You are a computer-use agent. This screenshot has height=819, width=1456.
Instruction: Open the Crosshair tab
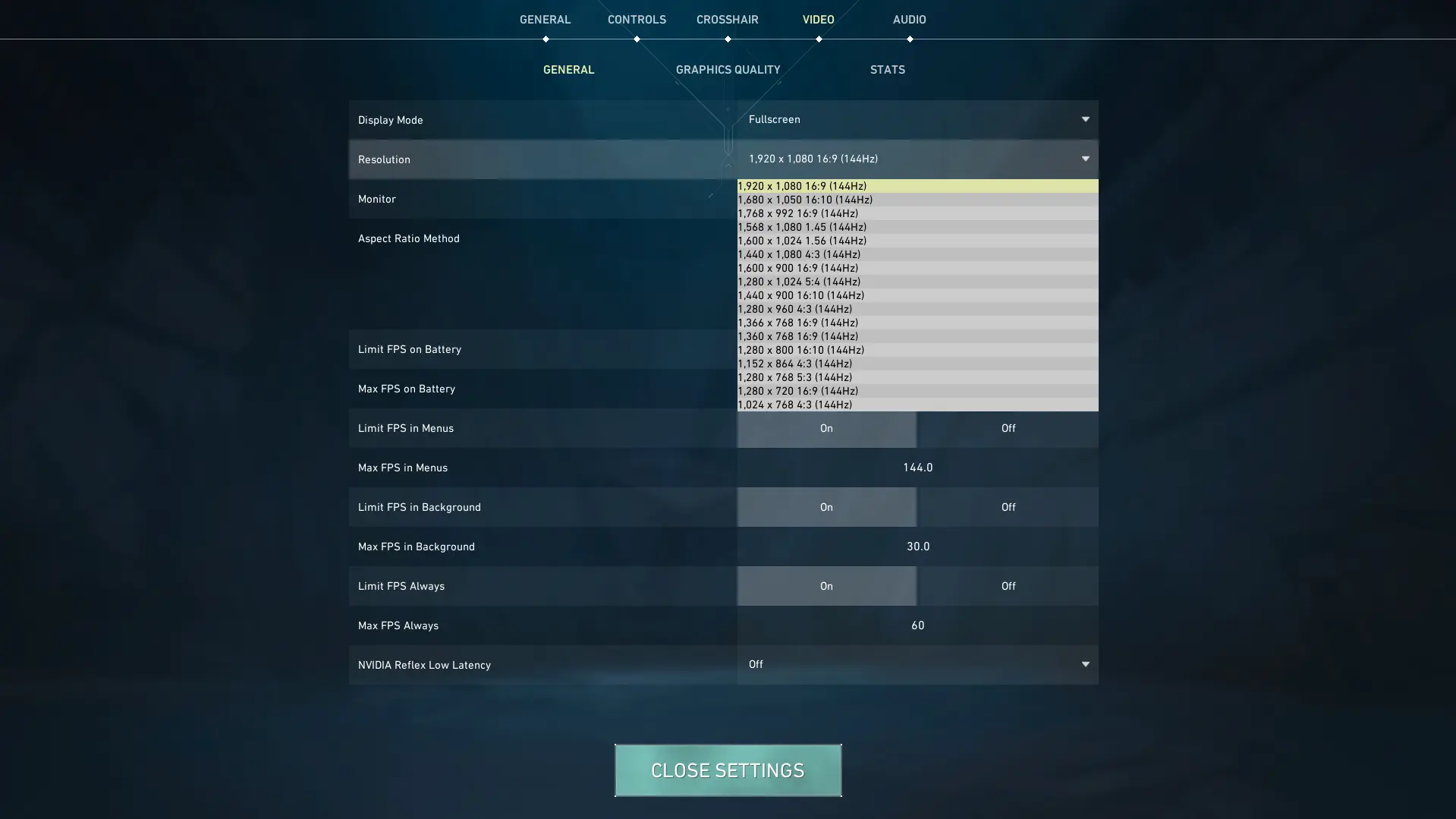tap(727, 20)
